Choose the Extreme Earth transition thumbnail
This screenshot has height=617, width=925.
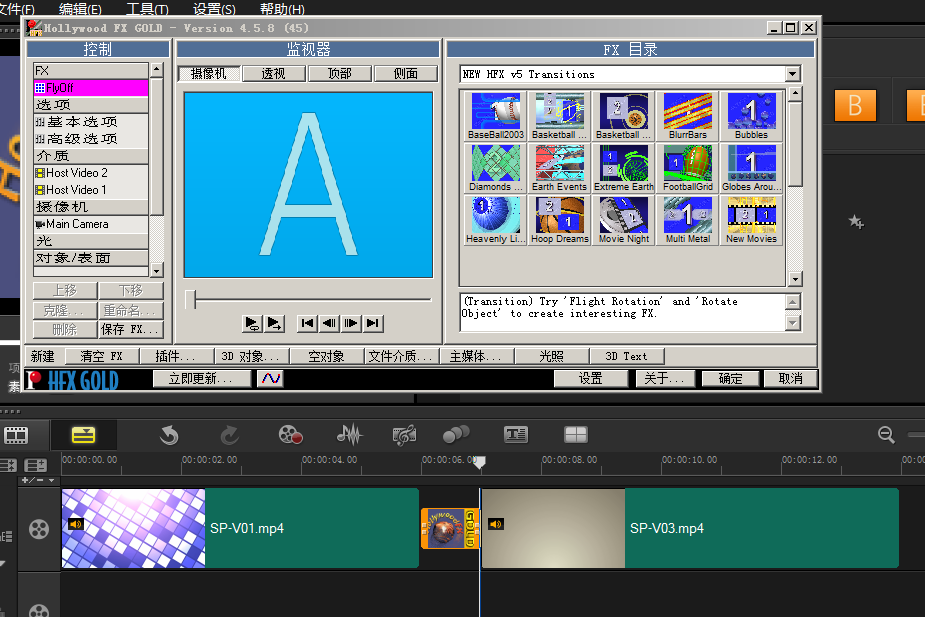tap(624, 168)
